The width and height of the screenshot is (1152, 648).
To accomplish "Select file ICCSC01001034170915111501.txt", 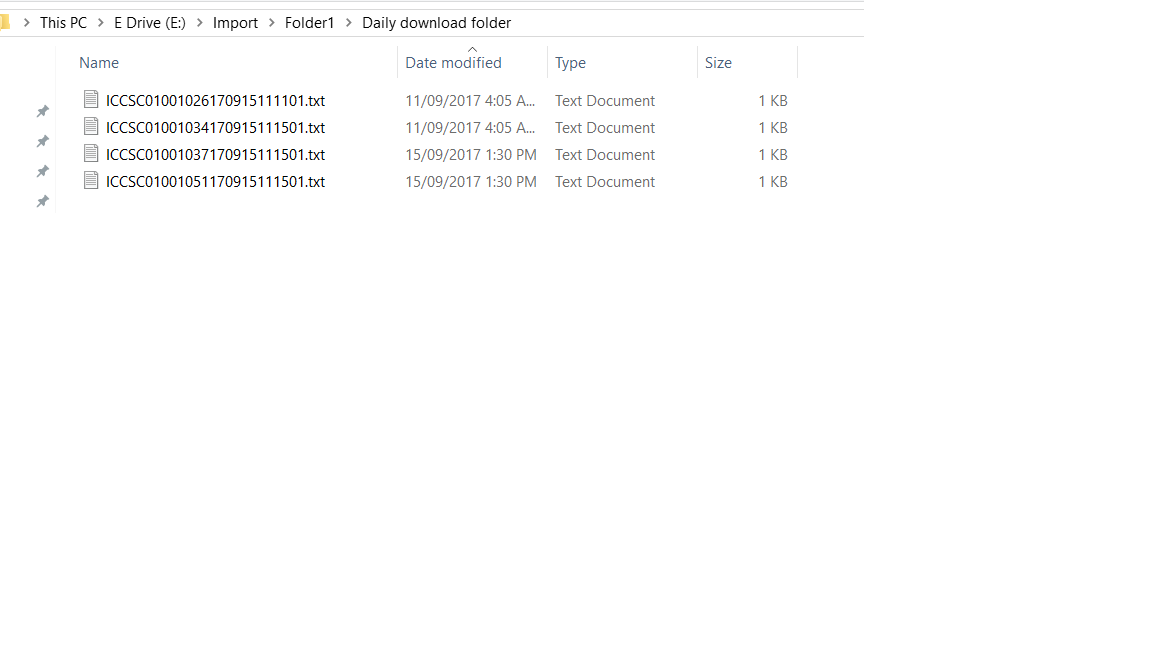I will pos(215,128).
